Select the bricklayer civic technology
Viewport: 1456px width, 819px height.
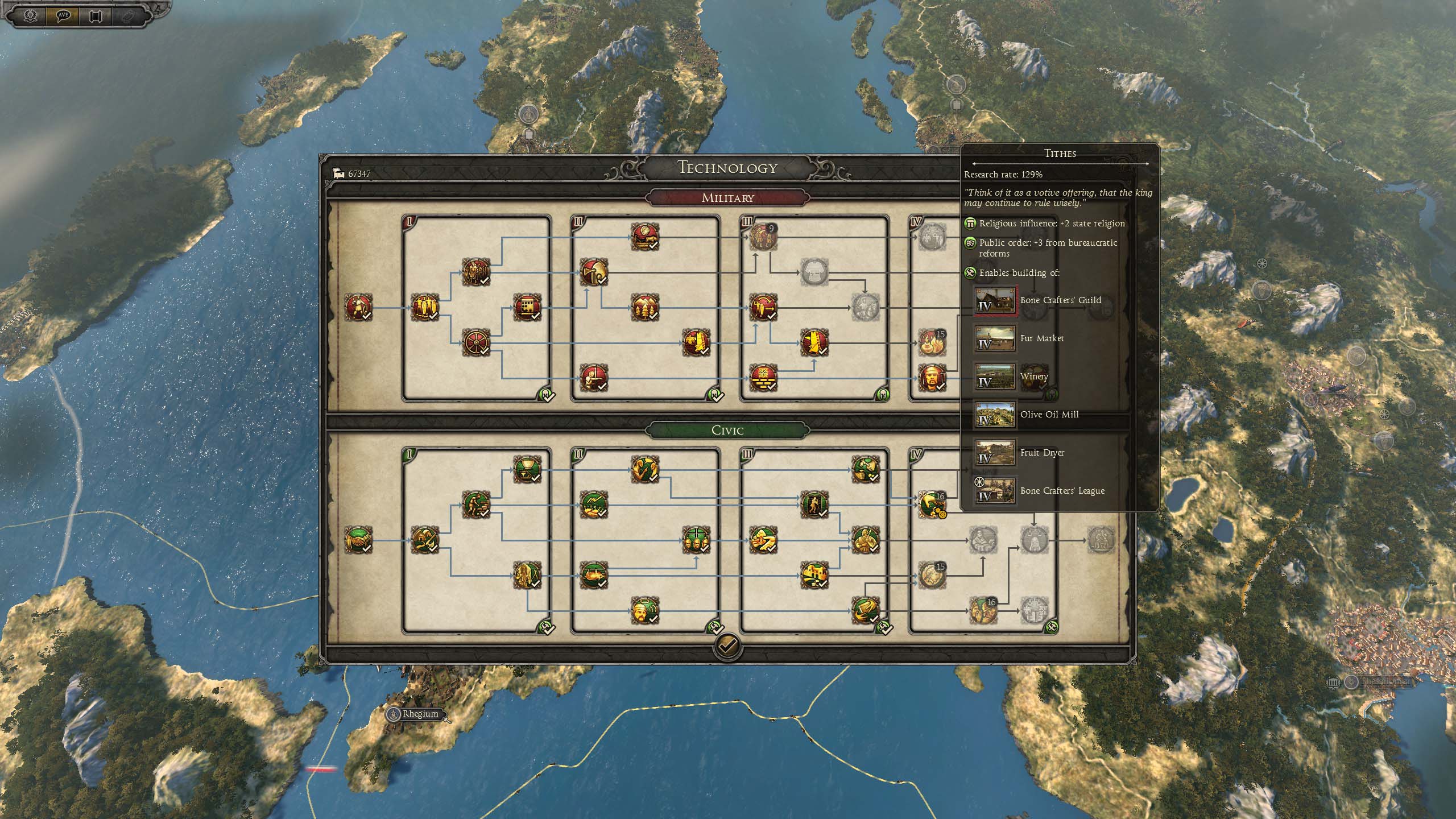[x=476, y=505]
